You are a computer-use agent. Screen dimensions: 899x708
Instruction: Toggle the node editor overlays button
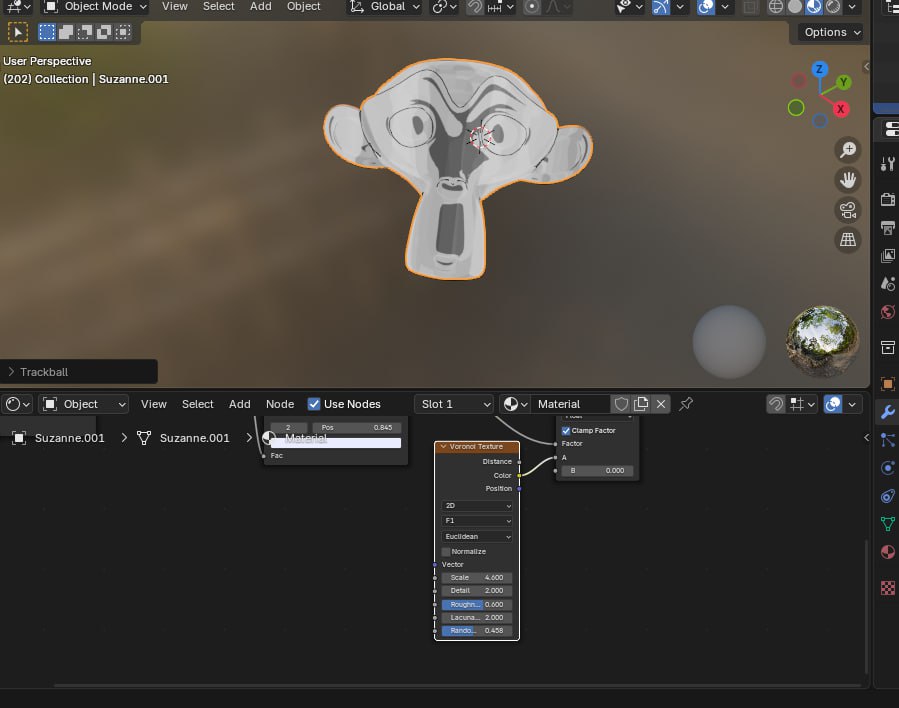832,404
